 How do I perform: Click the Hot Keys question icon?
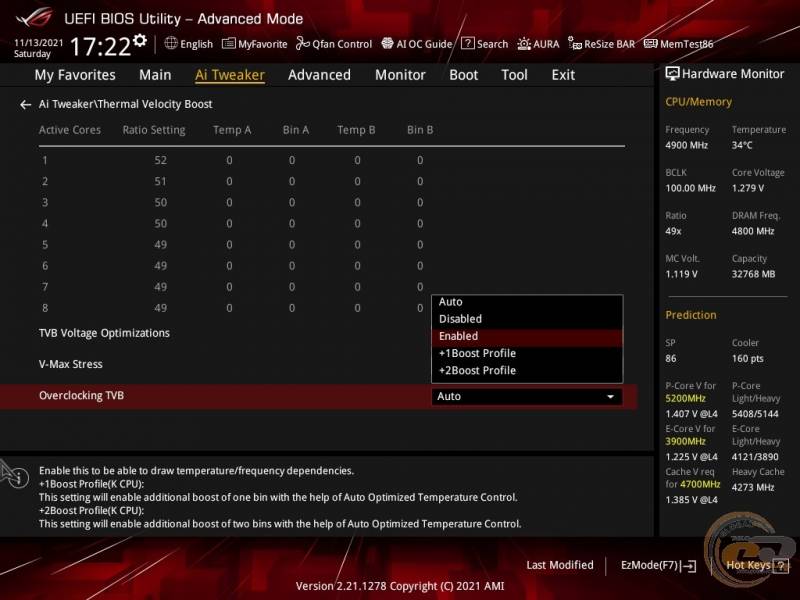pyautogui.click(x=781, y=565)
